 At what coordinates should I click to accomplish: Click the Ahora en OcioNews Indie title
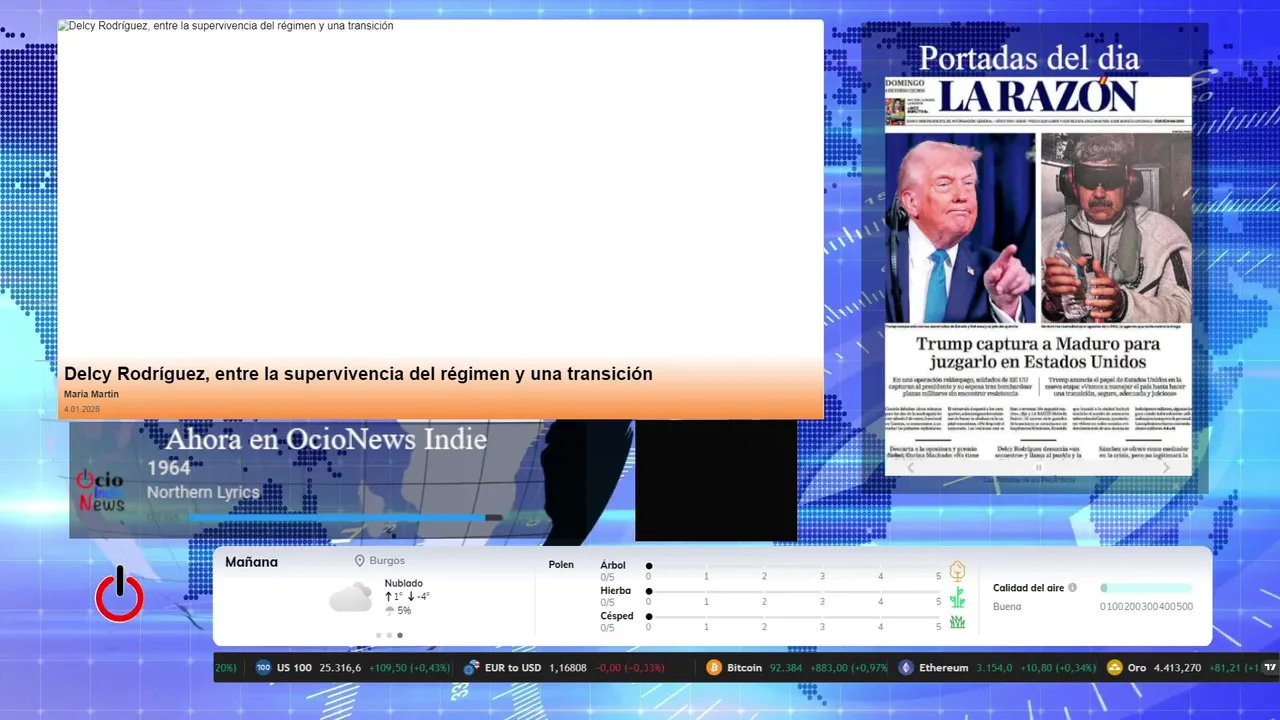(x=326, y=440)
